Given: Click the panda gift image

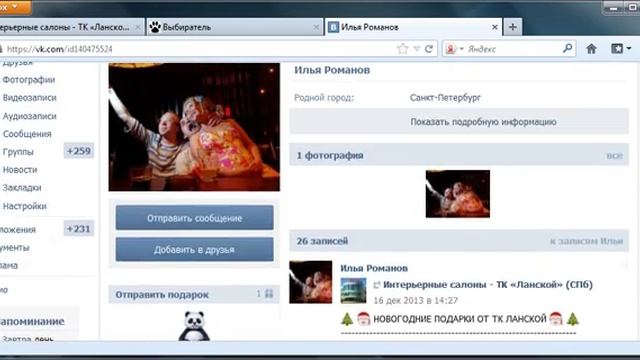Looking at the screenshot, I should click(194, 326).
